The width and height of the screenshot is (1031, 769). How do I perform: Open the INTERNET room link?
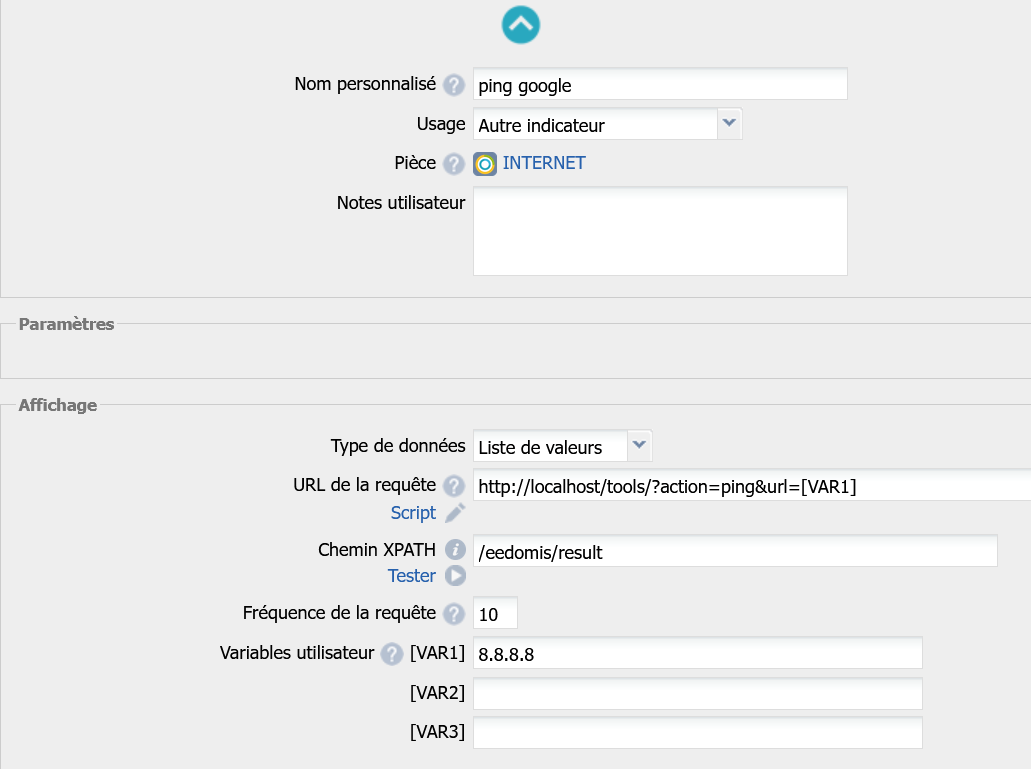[x=544, y=163]
